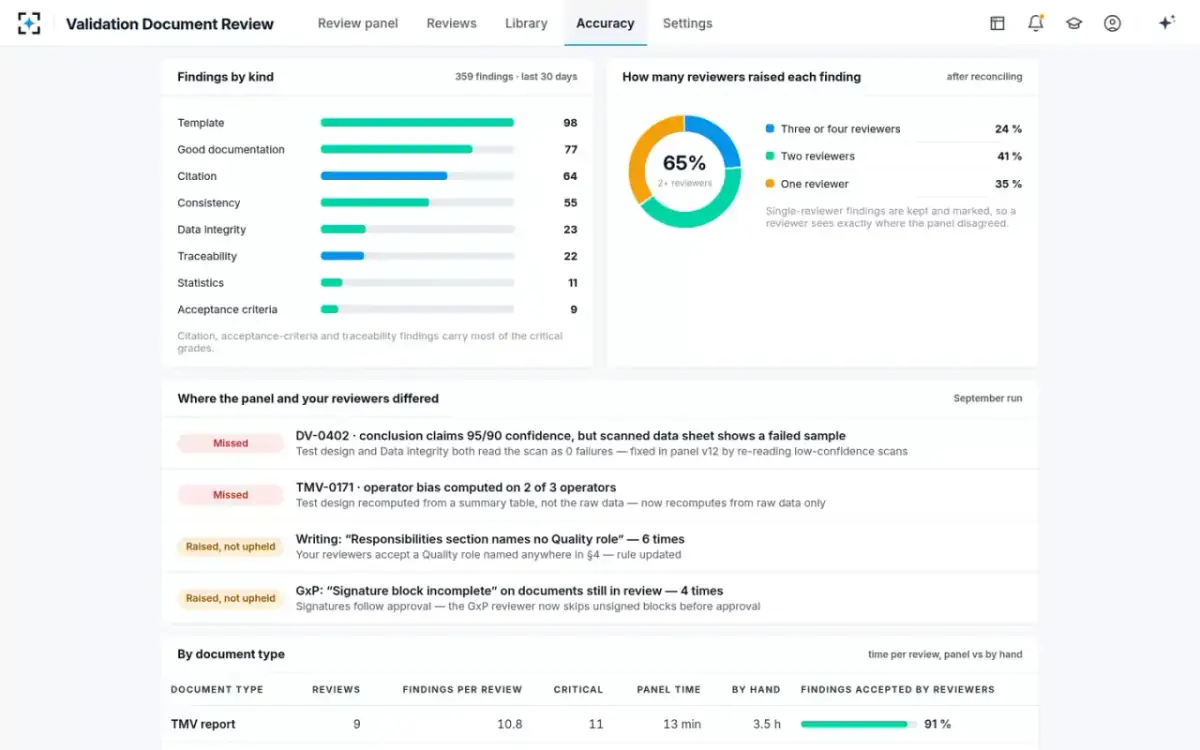Open the user profile icon
Viewport: 1200px width, 750px height.
(x=1112, y=23)
